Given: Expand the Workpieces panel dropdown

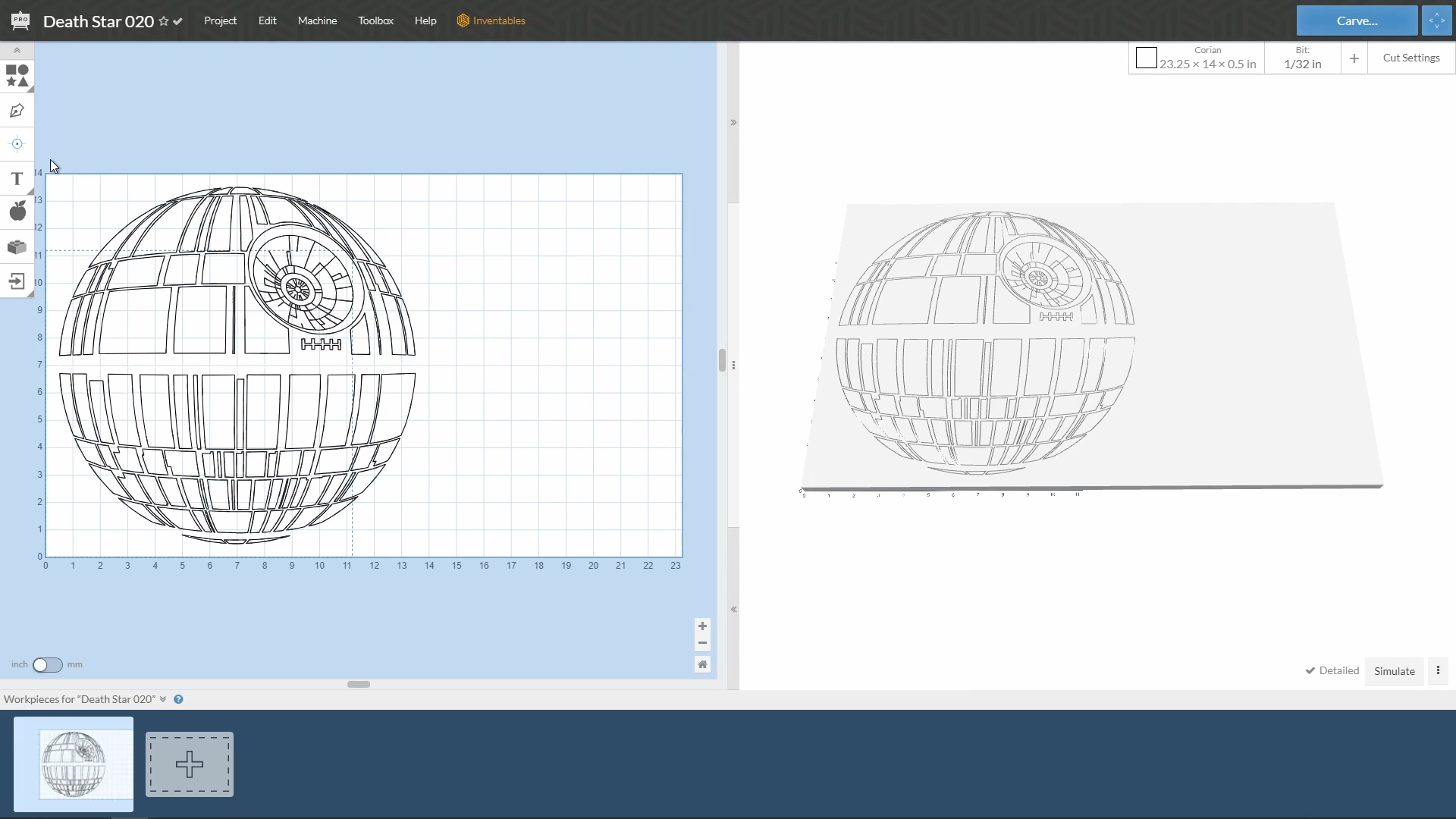Looking at the screenshot, I should [163, 698].
